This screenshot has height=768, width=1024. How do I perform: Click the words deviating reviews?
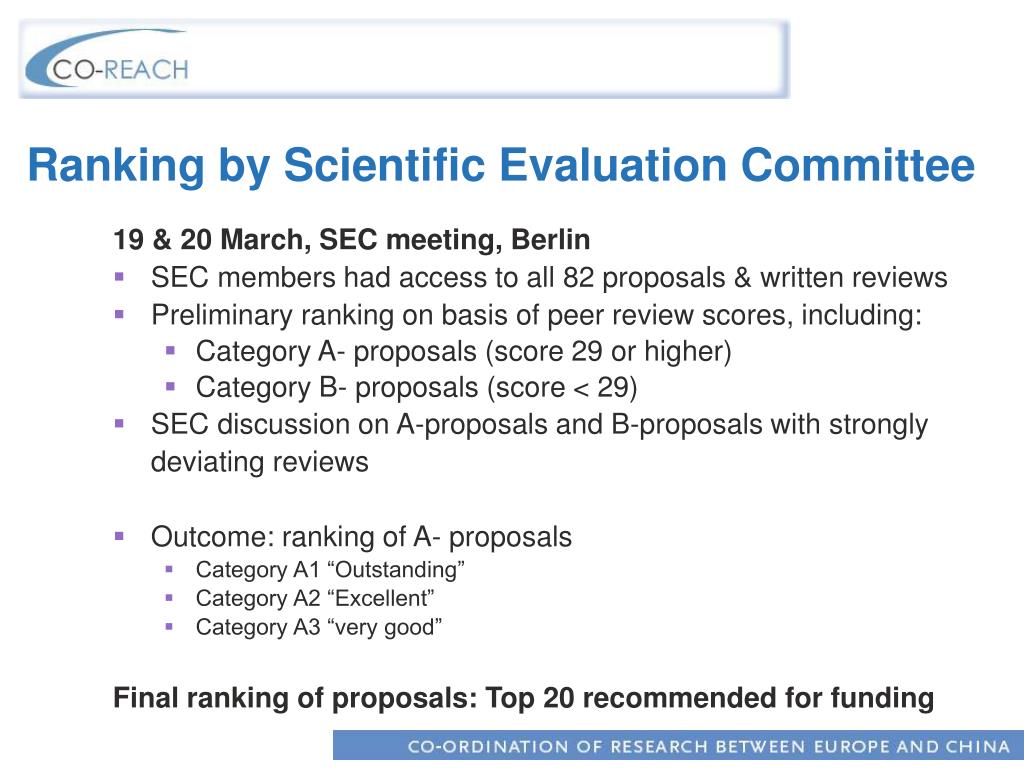pyautogui.click(x=259, y=462)
